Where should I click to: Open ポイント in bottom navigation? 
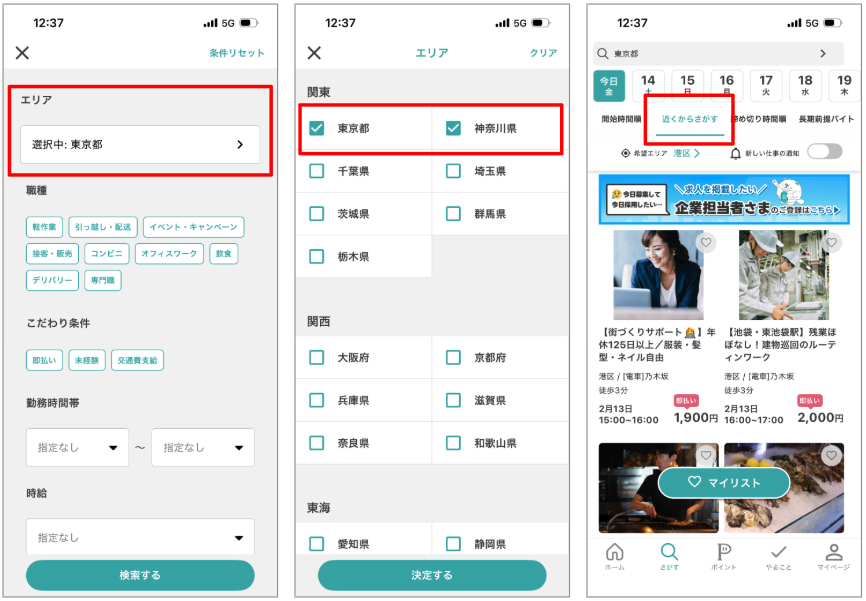pyautogui.click(x=724, y=556)
